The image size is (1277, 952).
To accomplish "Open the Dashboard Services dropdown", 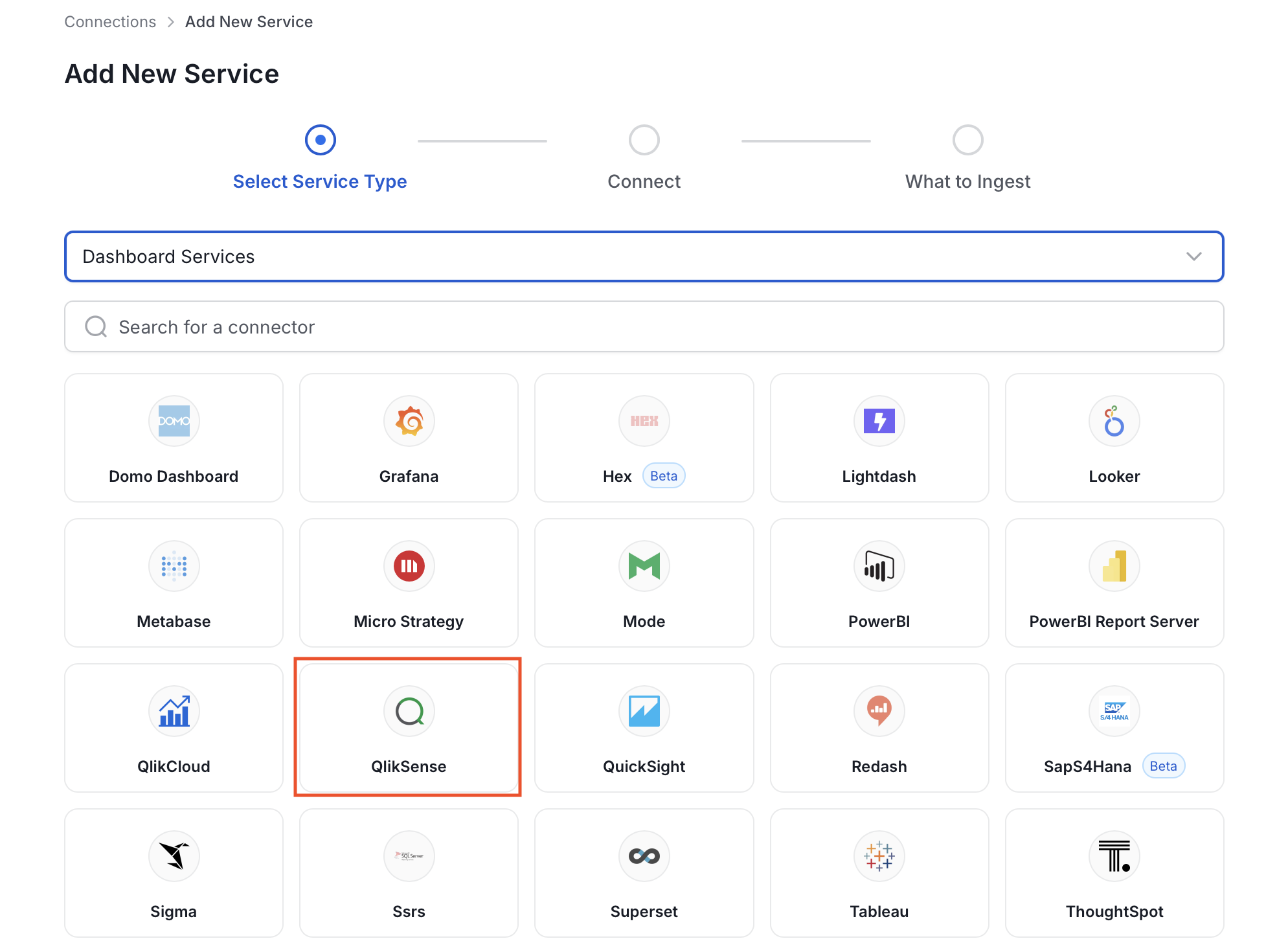I will (644, 256).
